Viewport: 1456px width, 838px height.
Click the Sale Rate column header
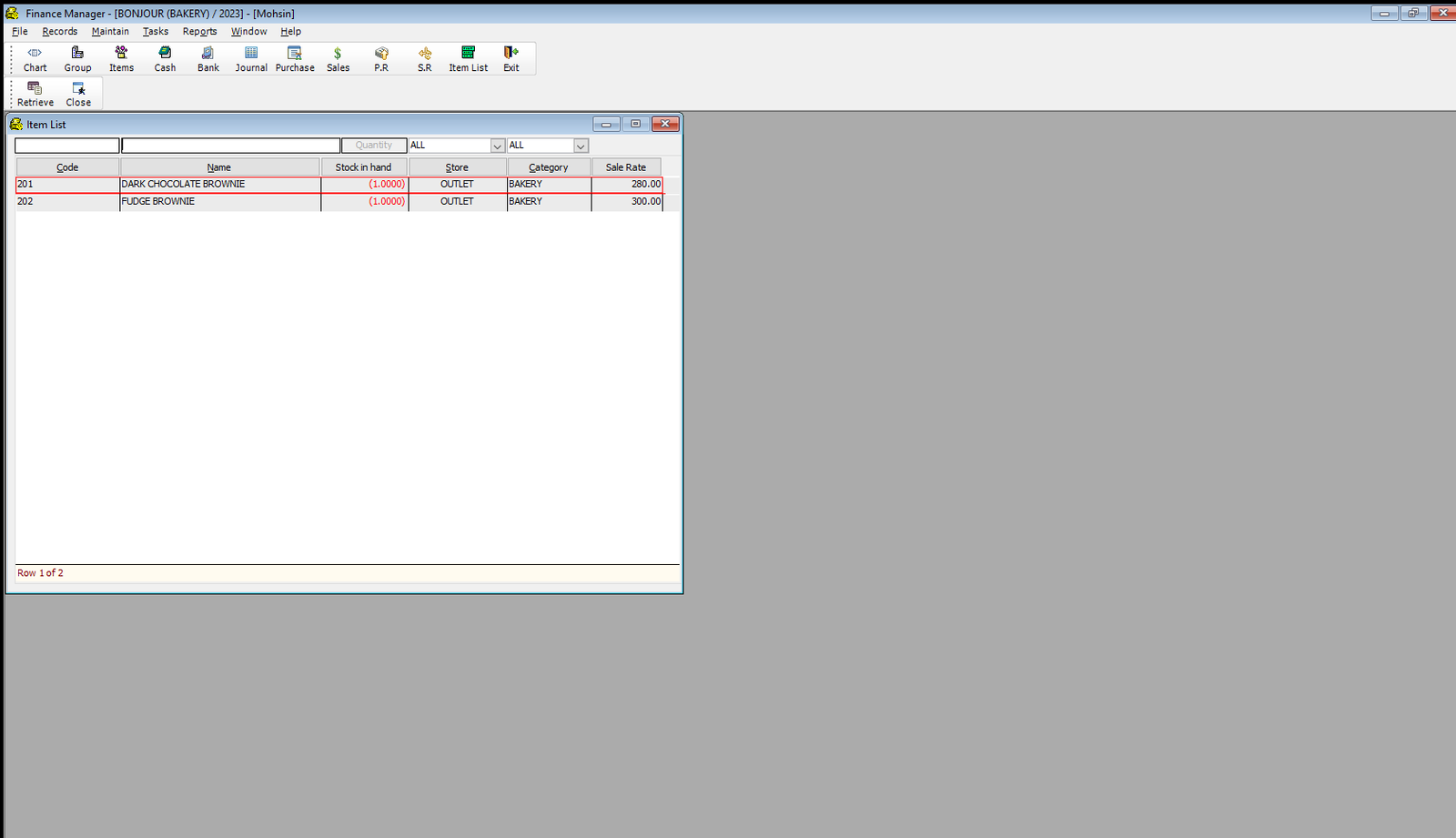click(x=626, y=167)
